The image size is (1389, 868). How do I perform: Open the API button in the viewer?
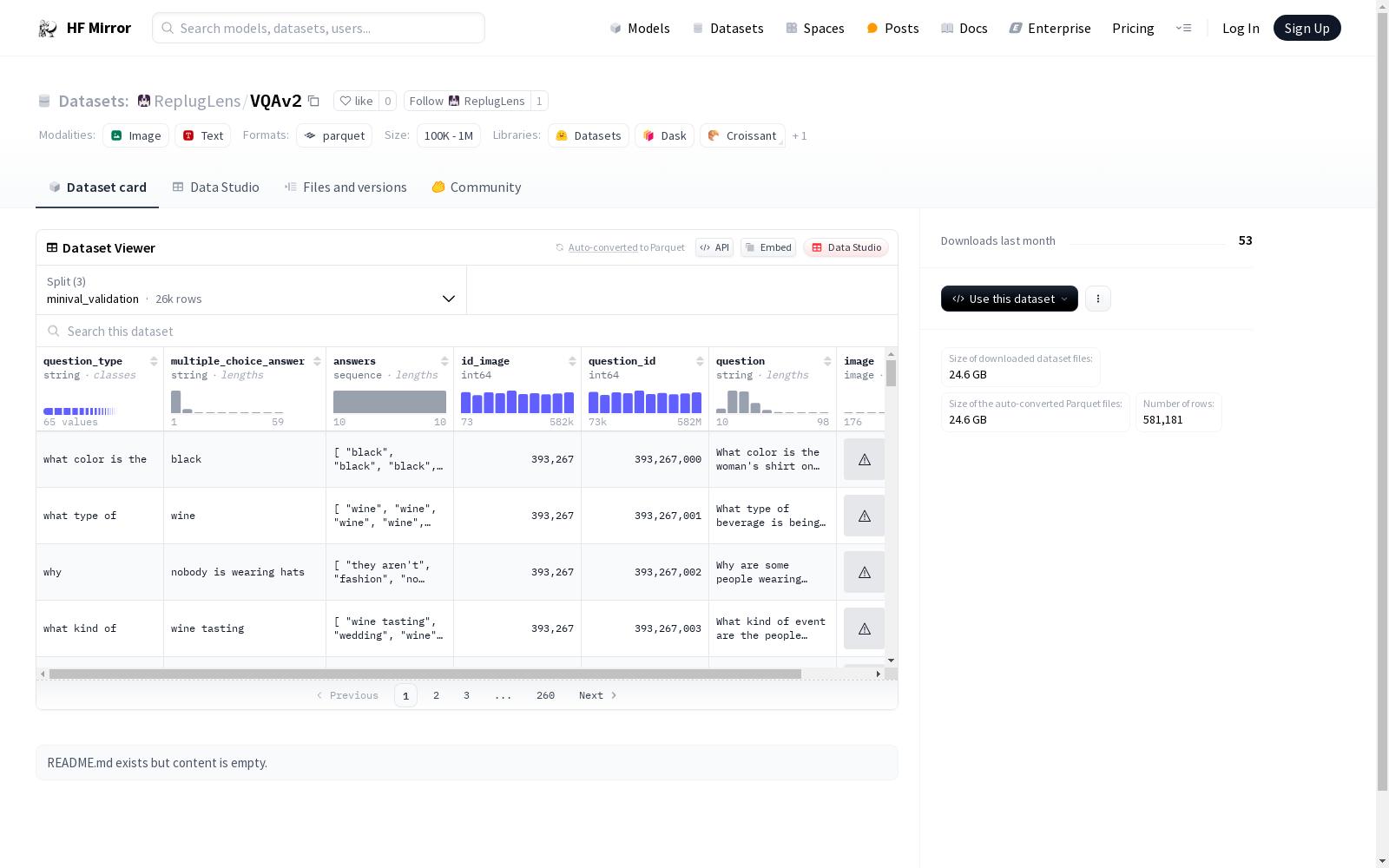pyautogui.click(x=714, y=247)
